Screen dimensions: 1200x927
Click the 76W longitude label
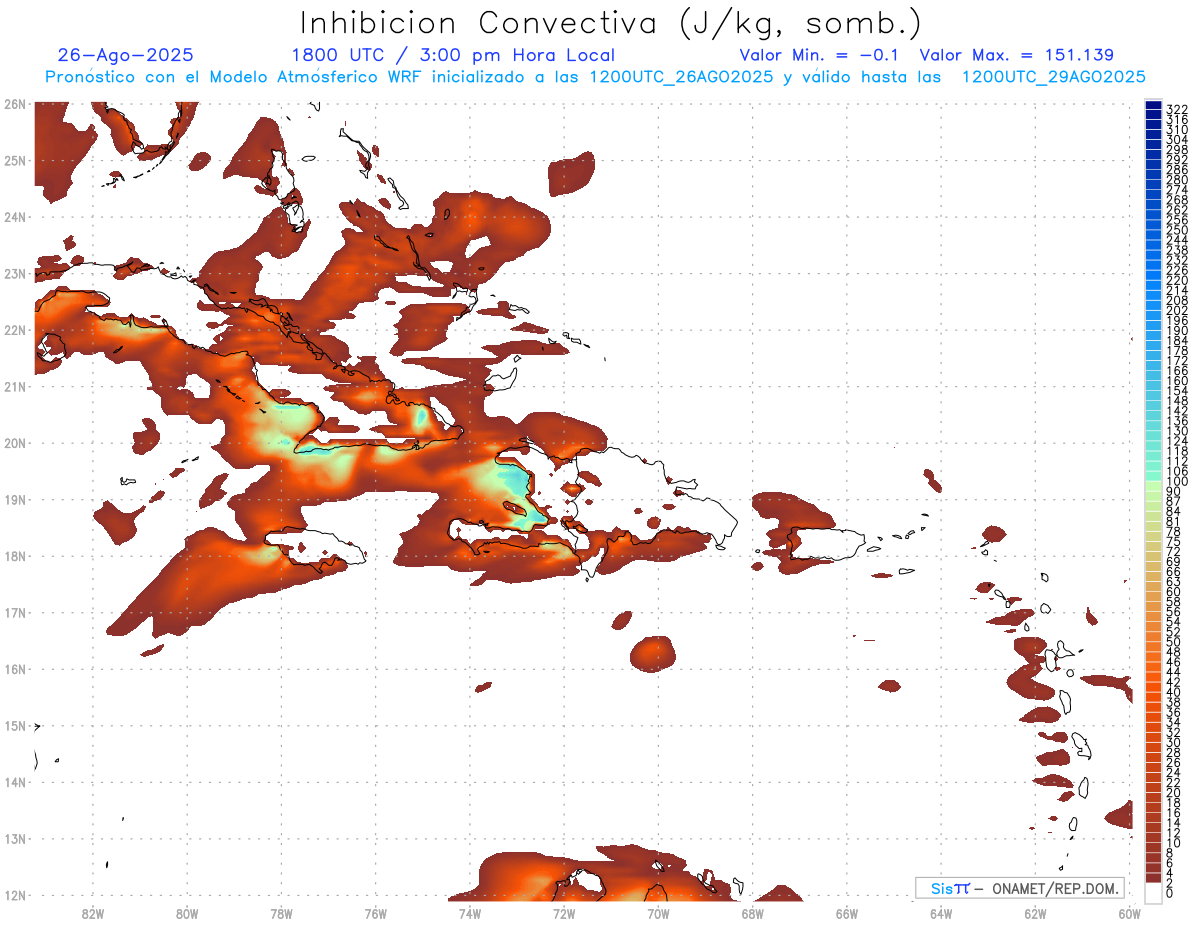click(x=376, y=914)
